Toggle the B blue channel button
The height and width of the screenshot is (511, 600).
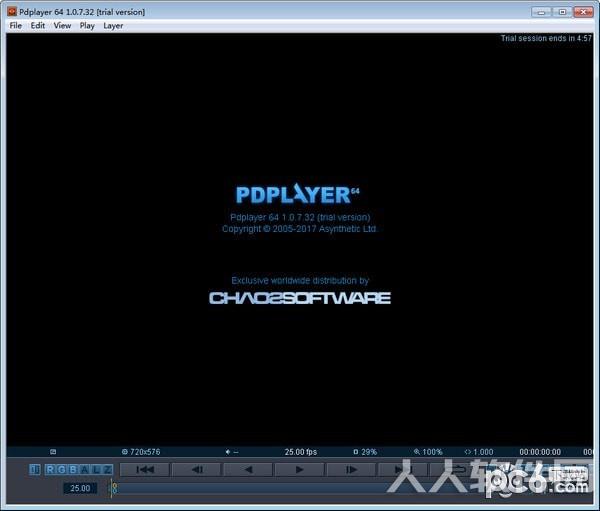pyautogui.click(x=73, y=469)
